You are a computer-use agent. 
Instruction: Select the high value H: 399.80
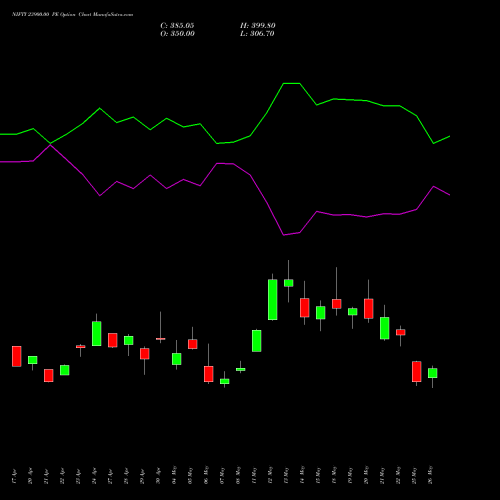(258, 26)
